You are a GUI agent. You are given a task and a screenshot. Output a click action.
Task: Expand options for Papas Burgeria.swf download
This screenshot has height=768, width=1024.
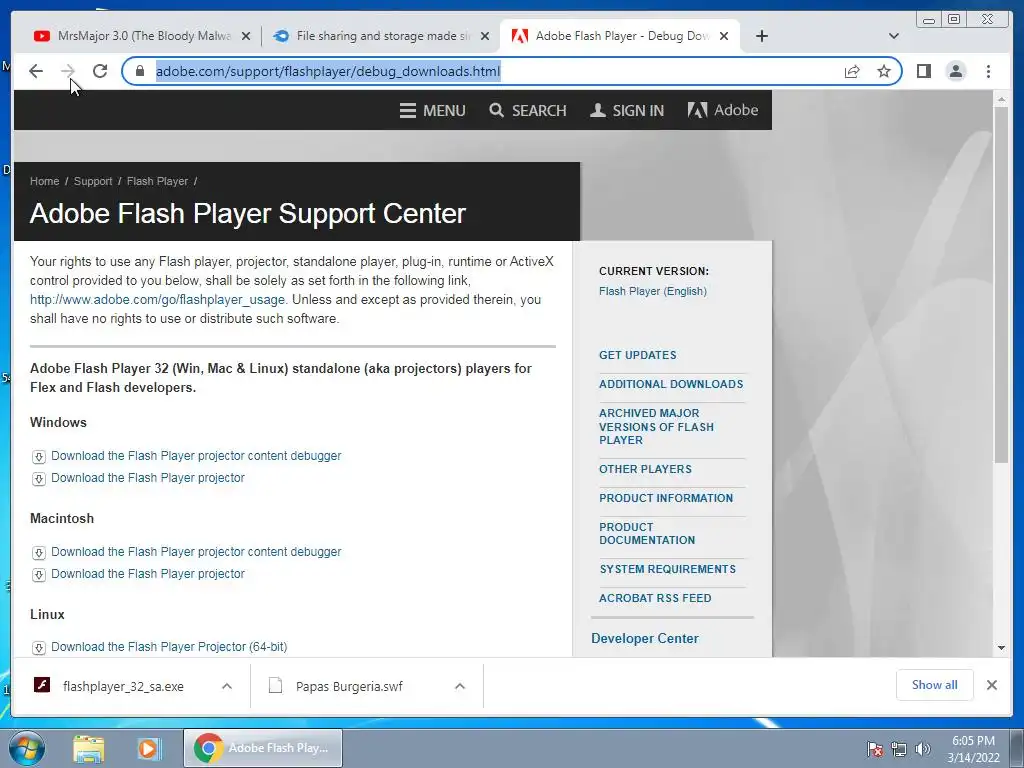460,686
